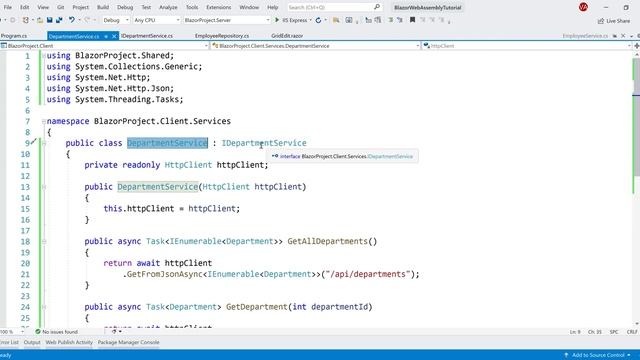
Task: Open the httpClient member navigation dropdown
Action: tap(527, 46)
